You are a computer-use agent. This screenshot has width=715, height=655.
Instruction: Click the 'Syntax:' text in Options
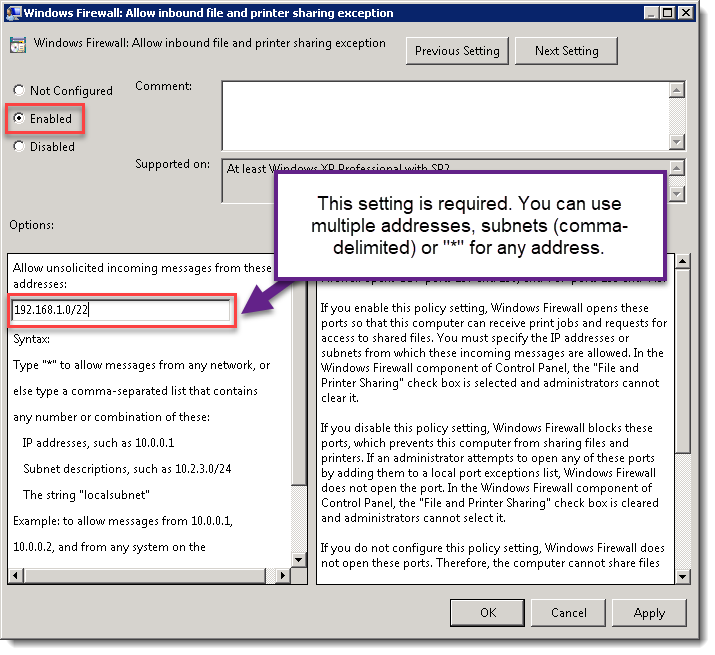[x=31, y=339]
